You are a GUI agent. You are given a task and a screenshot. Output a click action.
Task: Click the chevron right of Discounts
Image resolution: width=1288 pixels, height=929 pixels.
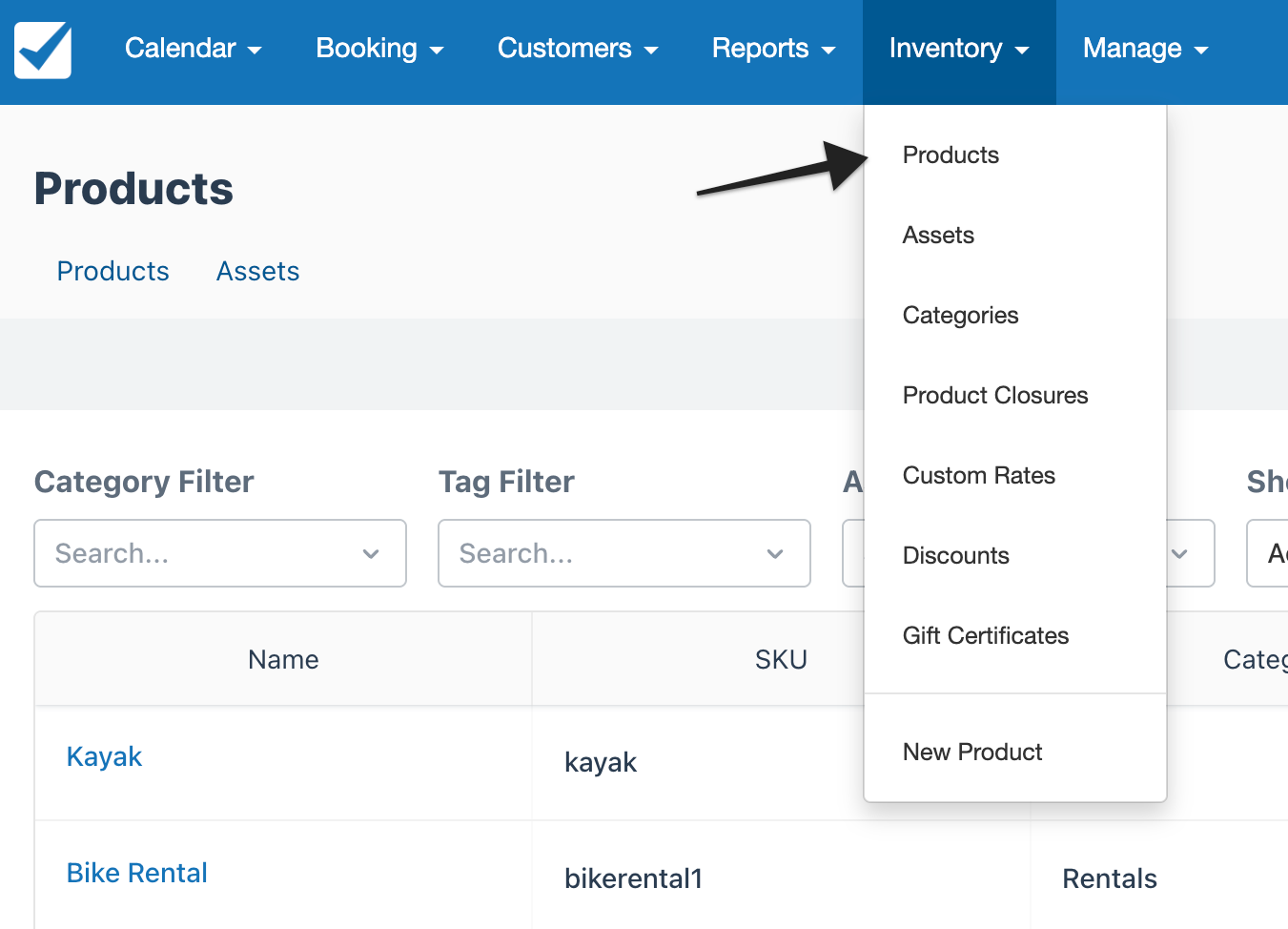point(1179,553)
